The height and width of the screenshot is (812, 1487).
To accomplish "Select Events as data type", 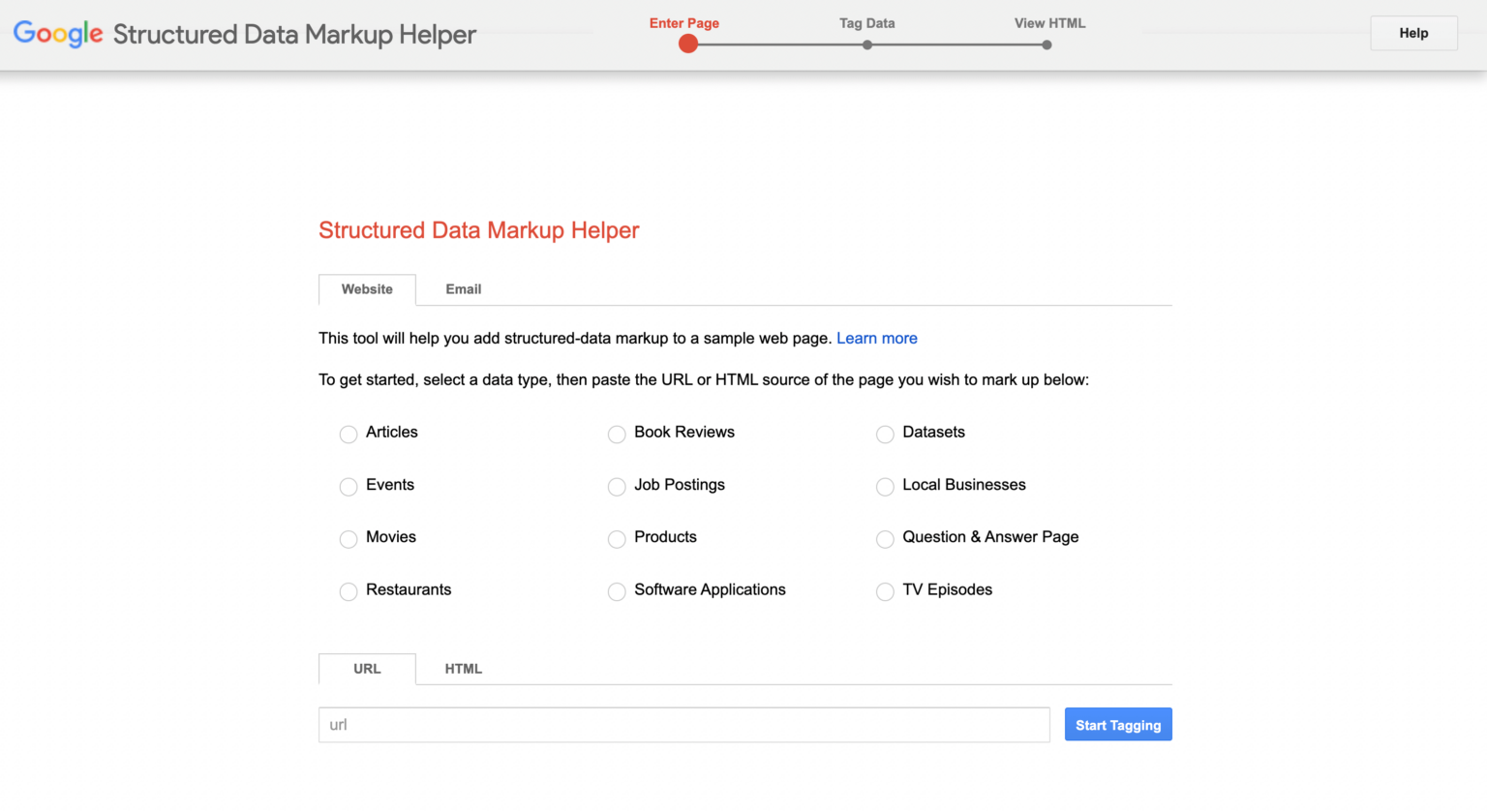I will [349, 487].
